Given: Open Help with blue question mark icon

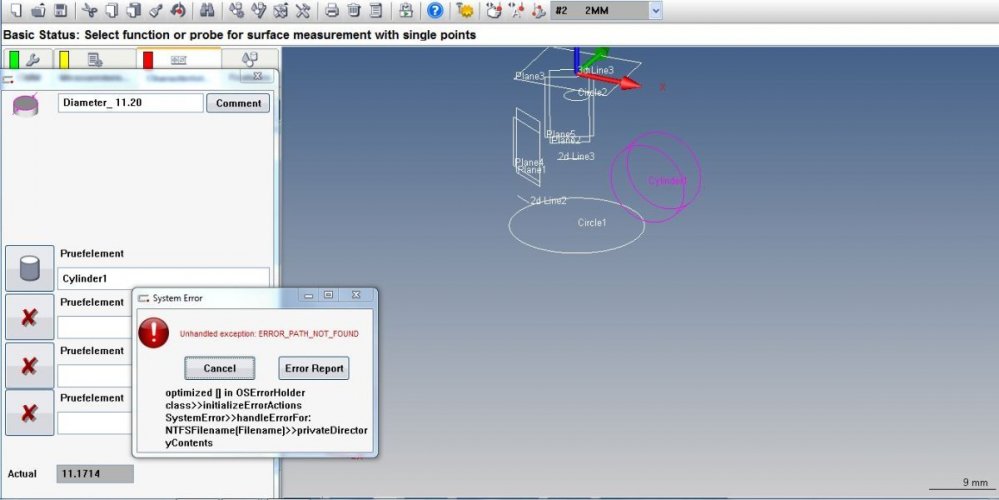Looking at the screenshot, I should click(x=435, y=11).
